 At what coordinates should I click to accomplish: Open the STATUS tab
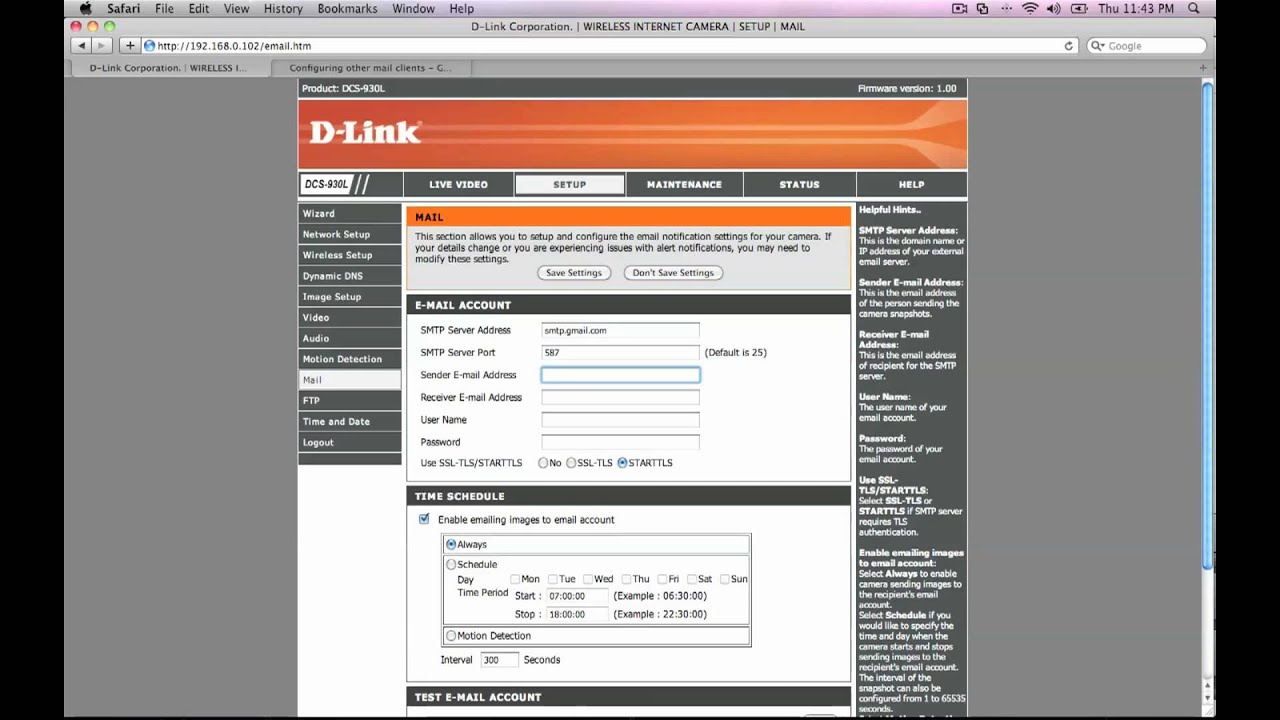pyautogui.click(x=799, y=184)
